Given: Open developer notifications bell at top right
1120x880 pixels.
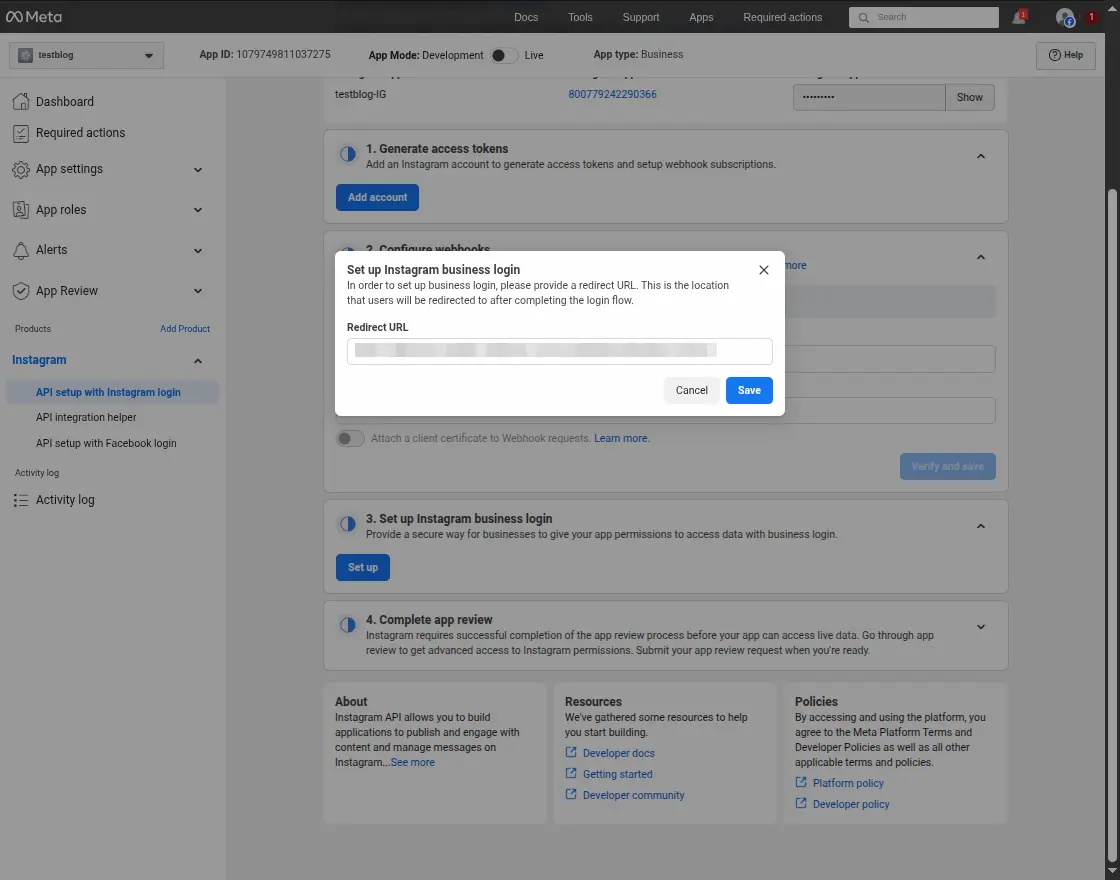Looking at the screenshot, I should (1018, 16).
